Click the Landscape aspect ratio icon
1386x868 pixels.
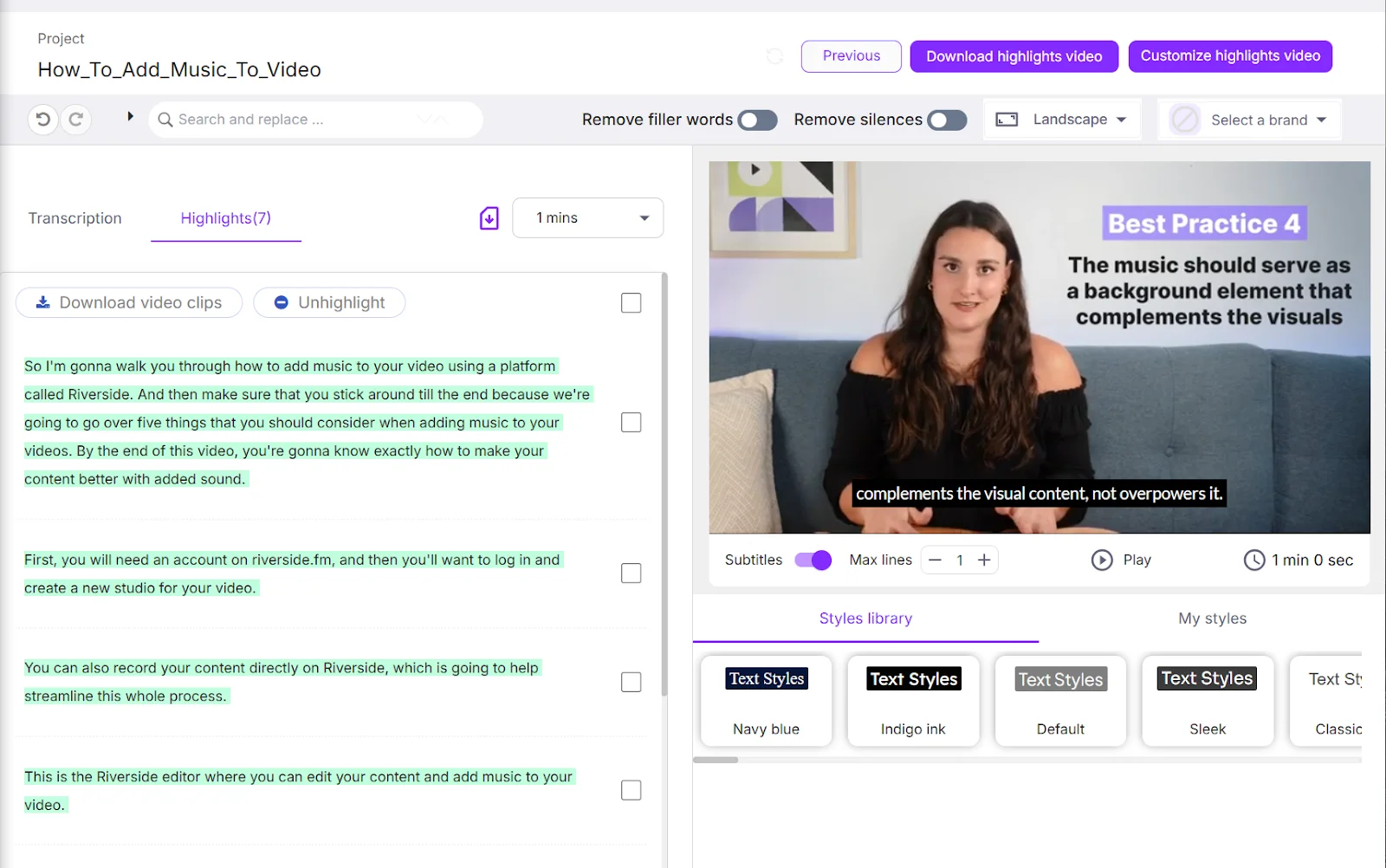(1006, 119)
